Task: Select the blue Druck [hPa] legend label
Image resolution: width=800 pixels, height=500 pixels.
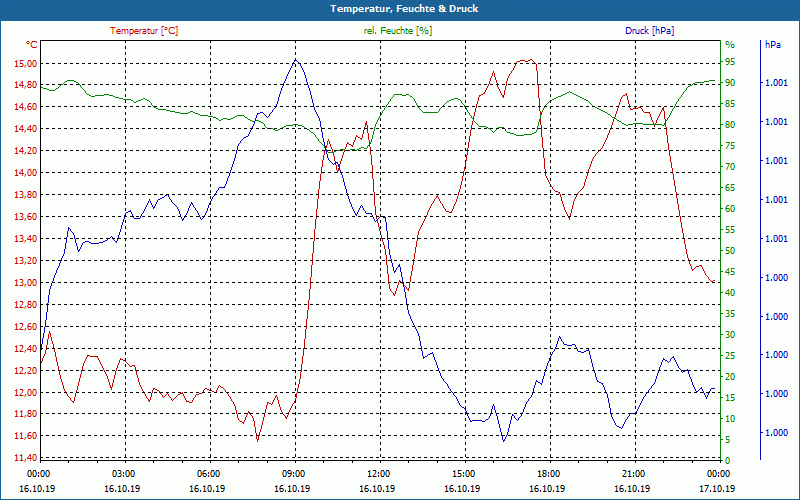Action: pos(649,31)
